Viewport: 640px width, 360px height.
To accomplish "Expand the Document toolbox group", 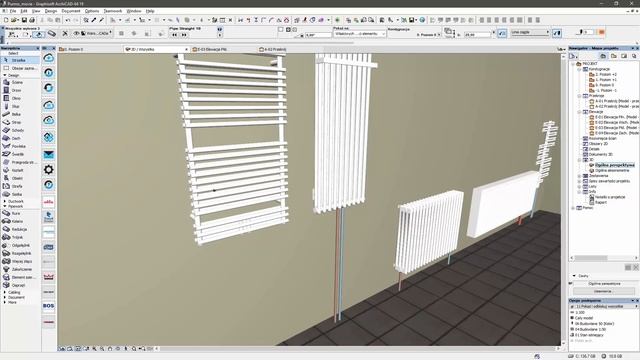I will click(x=5, y=297).
